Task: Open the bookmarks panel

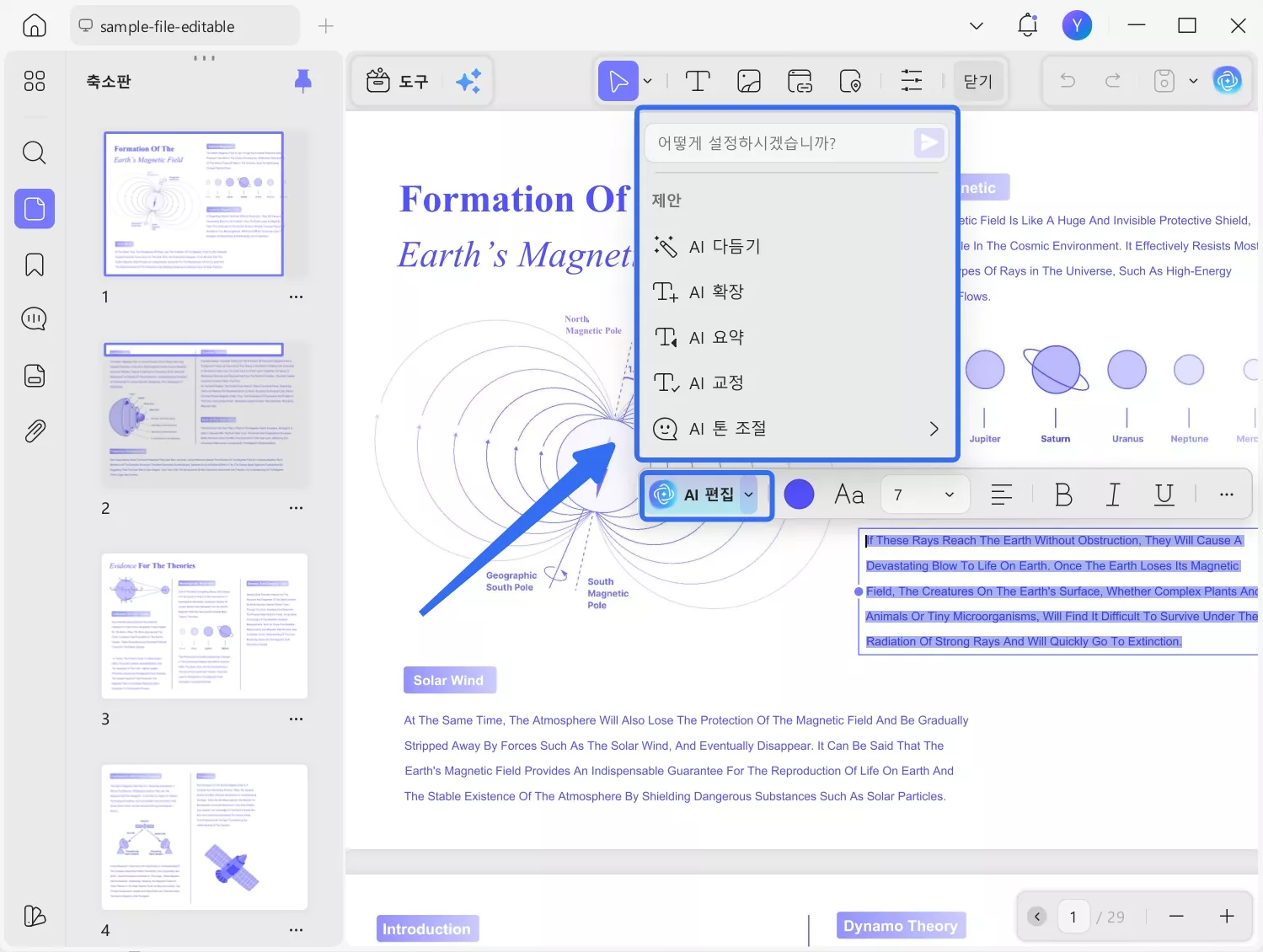Action: tap(35, 265)
